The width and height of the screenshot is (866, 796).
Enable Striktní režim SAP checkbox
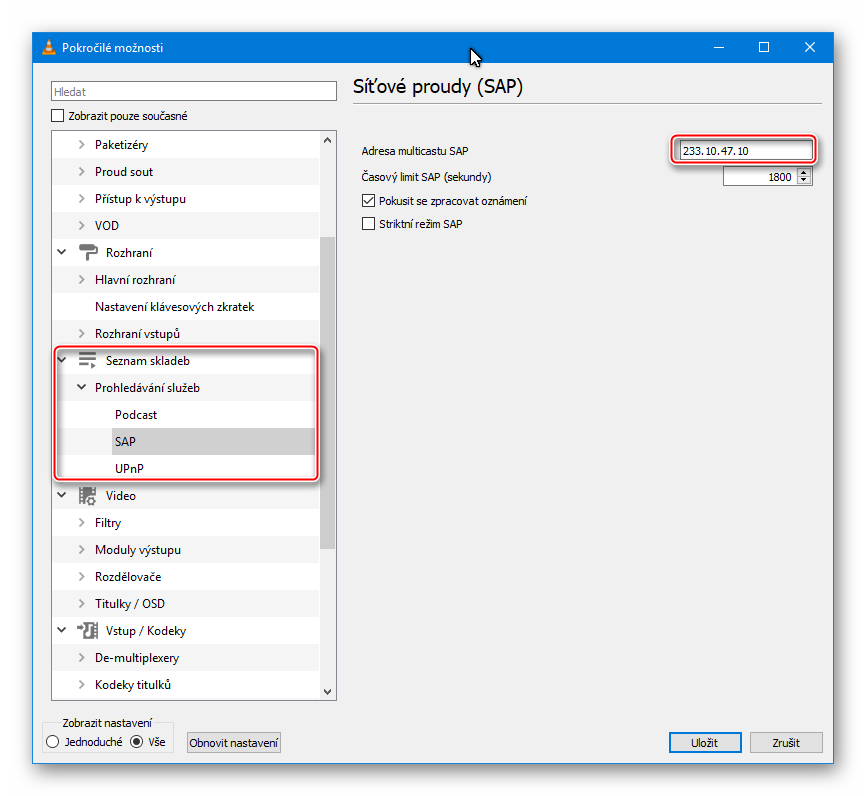(x=368, y=224)
